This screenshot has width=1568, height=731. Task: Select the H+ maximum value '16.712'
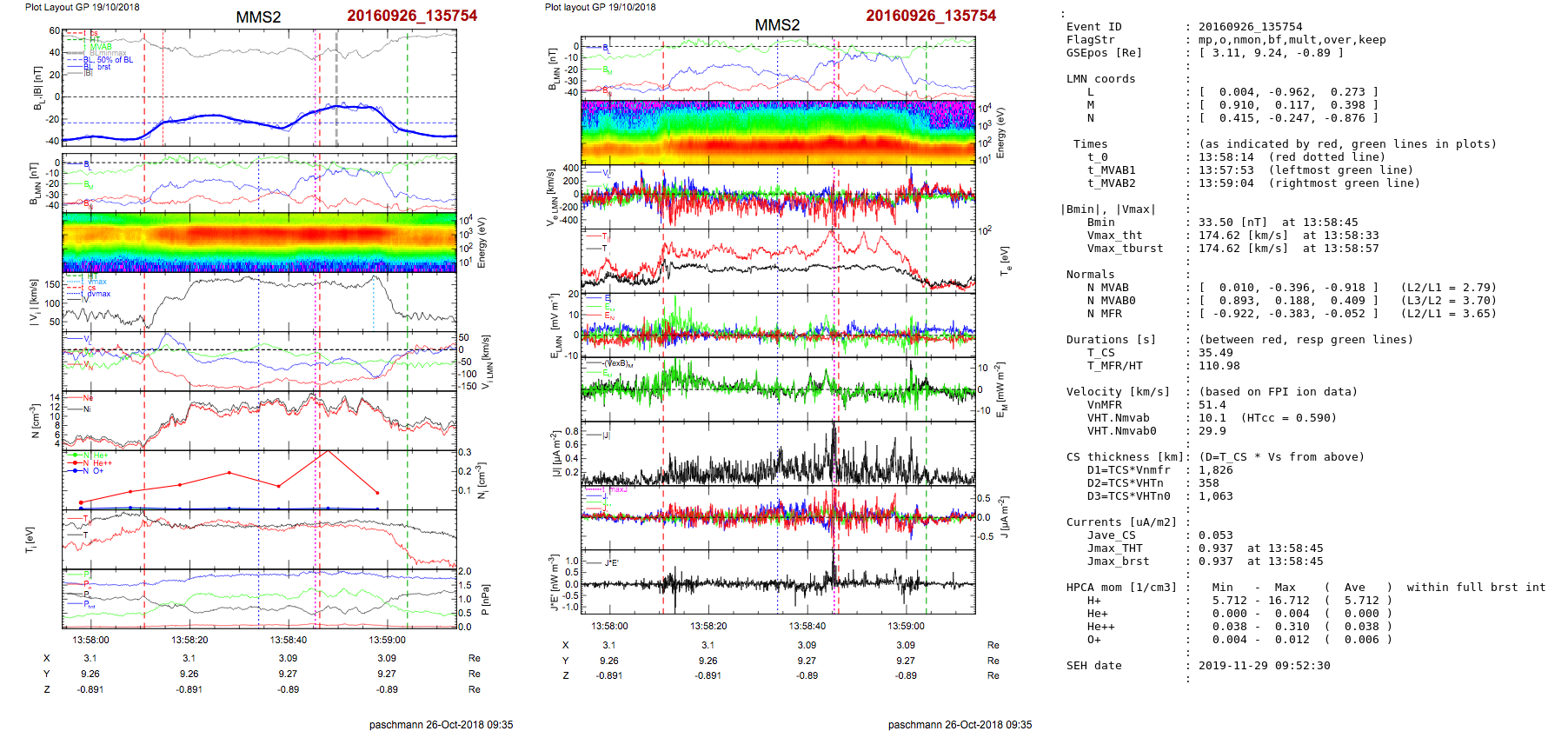(x=1289, y=601)
